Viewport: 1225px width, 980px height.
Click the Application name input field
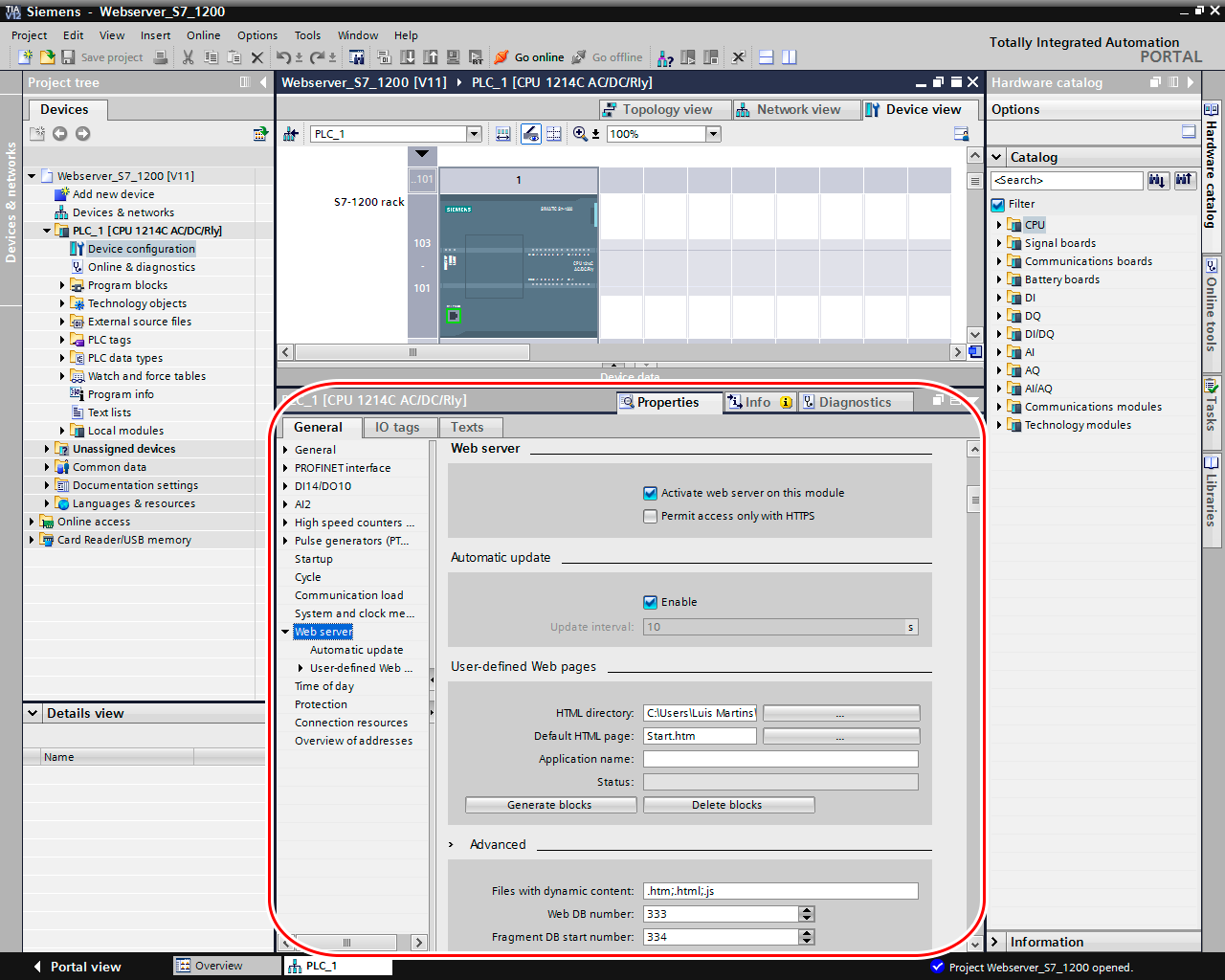[781, 759]
